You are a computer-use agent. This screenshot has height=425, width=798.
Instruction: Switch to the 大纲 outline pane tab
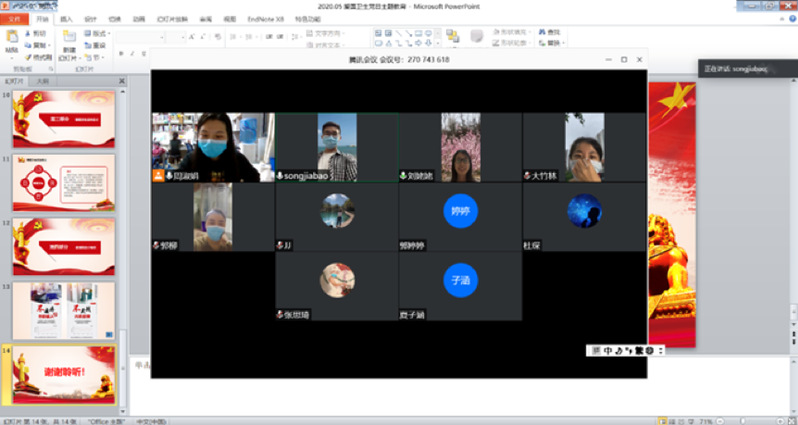(42, 80)
